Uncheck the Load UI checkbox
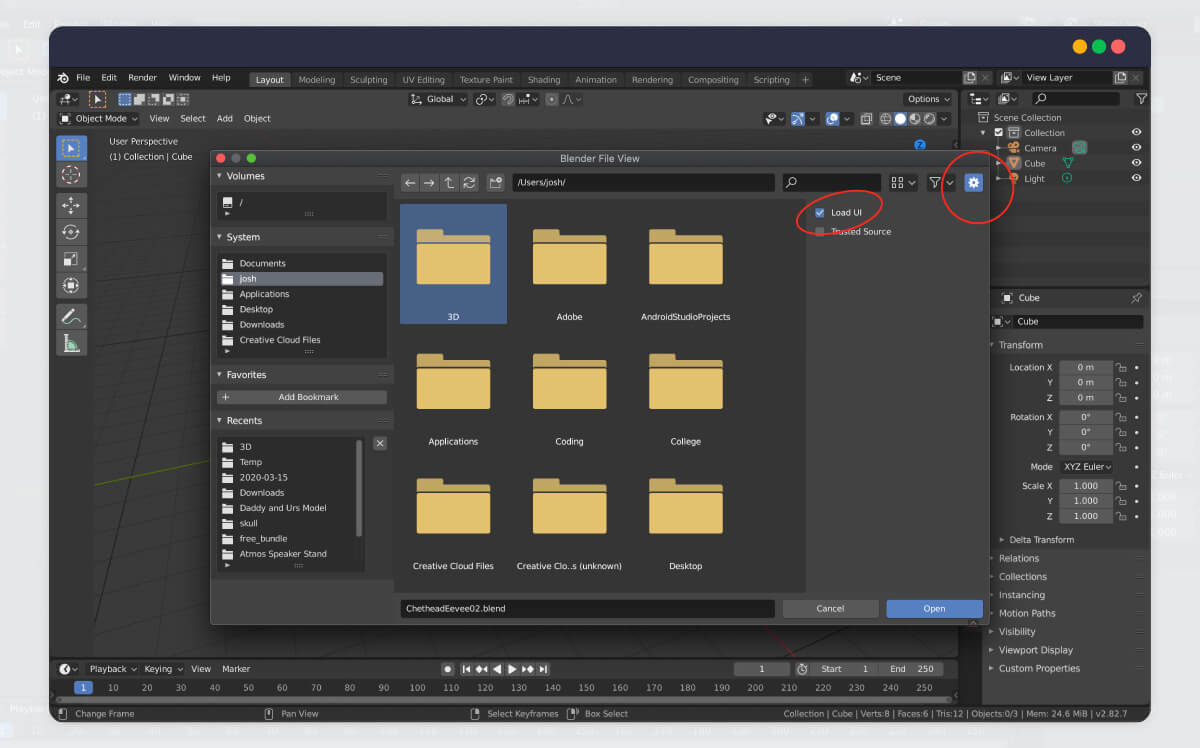Viewport: 1200px width, 748px height. pyautogui.click(x=820, y=213)
